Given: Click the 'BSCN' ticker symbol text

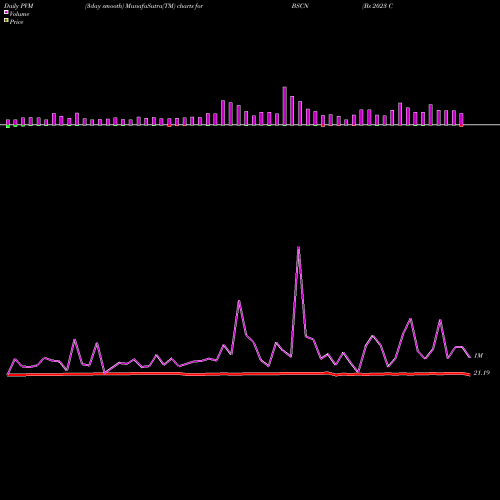Looking at the screenshot, I should point(300,6).
